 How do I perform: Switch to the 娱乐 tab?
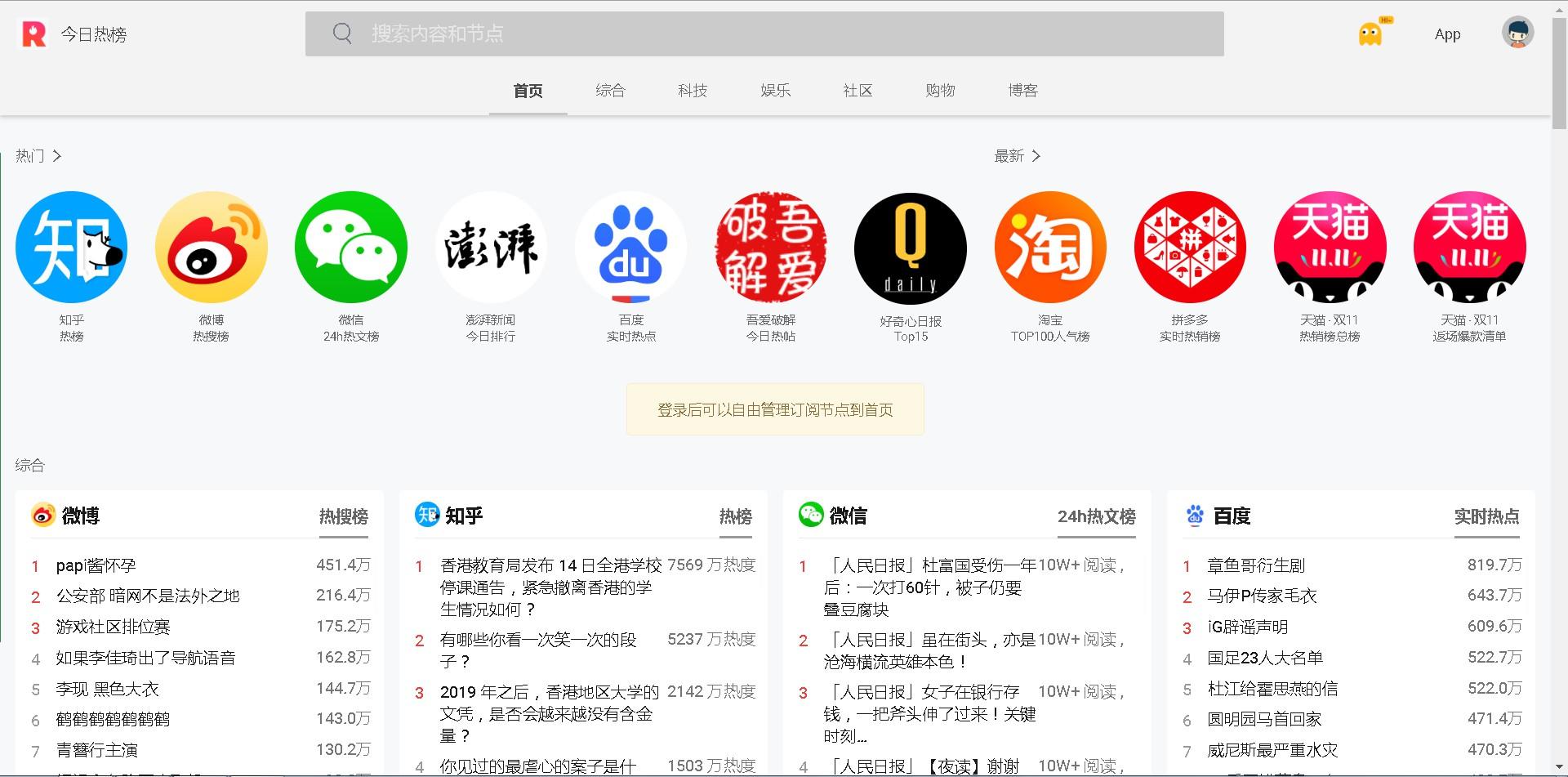tap(775, 91)
